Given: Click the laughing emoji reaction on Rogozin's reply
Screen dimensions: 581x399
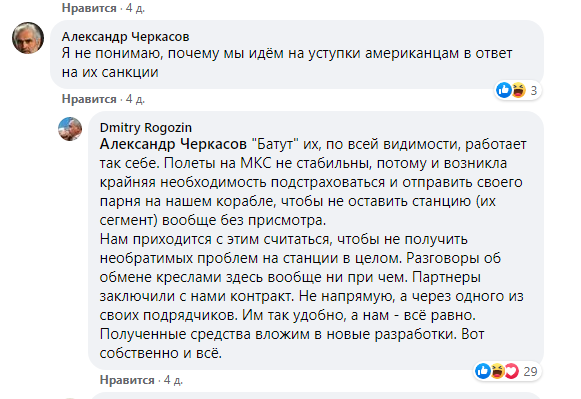Looking at the screenshot, I should (498, 371).
